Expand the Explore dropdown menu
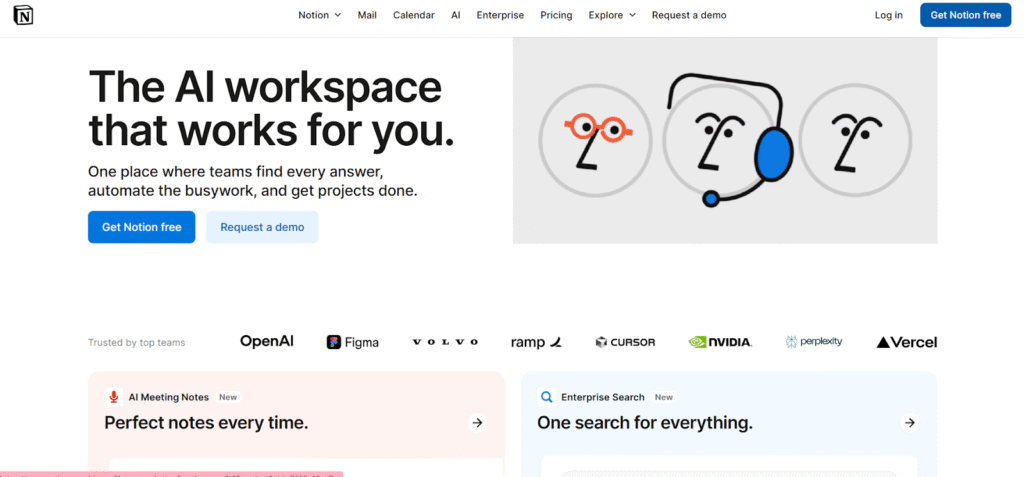 (612, 15)
